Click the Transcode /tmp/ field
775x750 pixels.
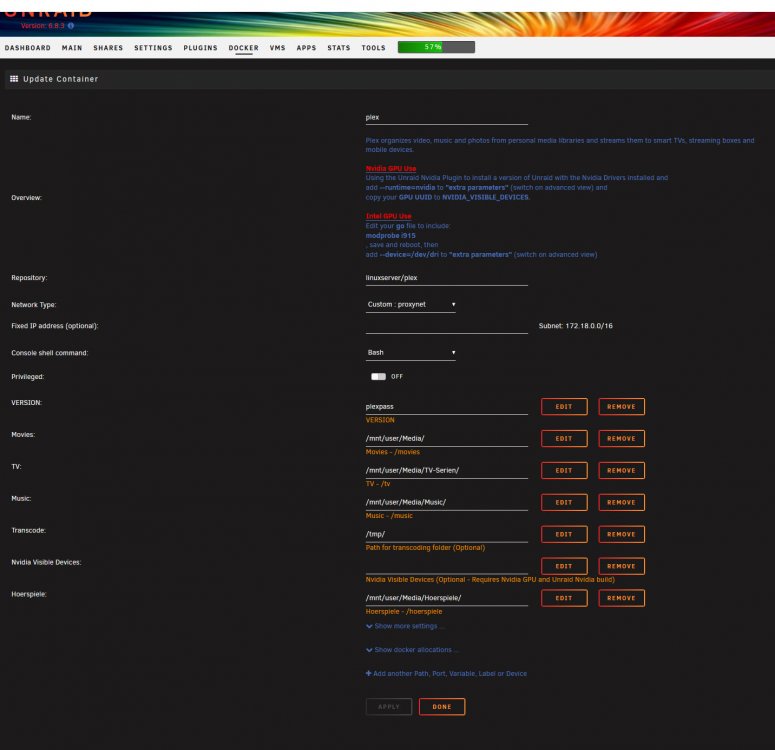coord(447,534)
